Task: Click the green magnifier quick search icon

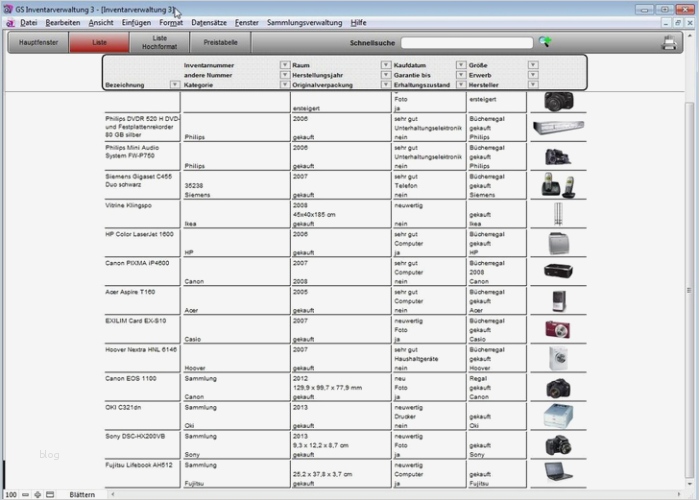Action: (x=545, y=42)
